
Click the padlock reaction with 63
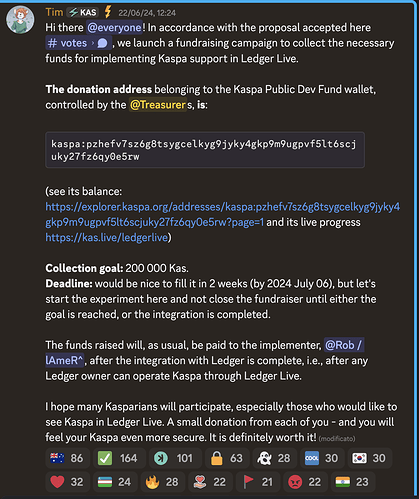(227, 458)
